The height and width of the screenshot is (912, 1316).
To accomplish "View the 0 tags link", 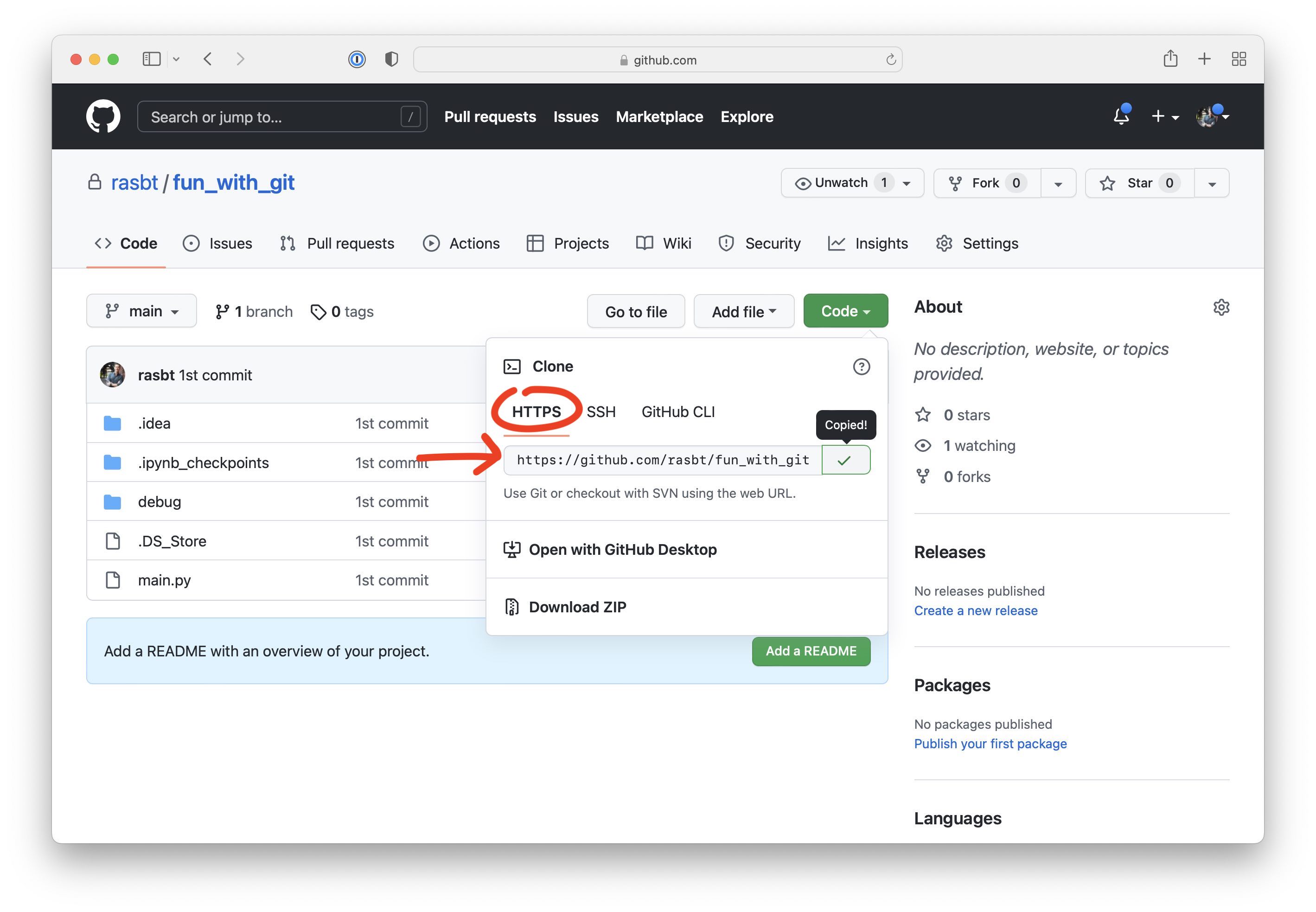I will pyautogui.click(x=342, y=311).
